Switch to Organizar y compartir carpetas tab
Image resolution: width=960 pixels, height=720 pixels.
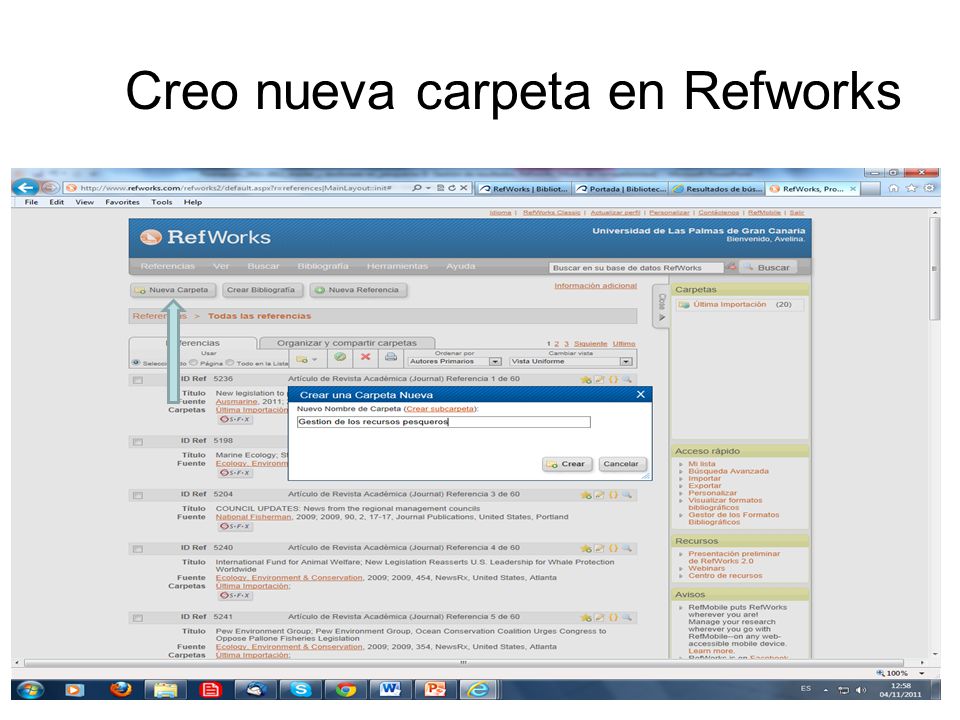click(347, 343)
